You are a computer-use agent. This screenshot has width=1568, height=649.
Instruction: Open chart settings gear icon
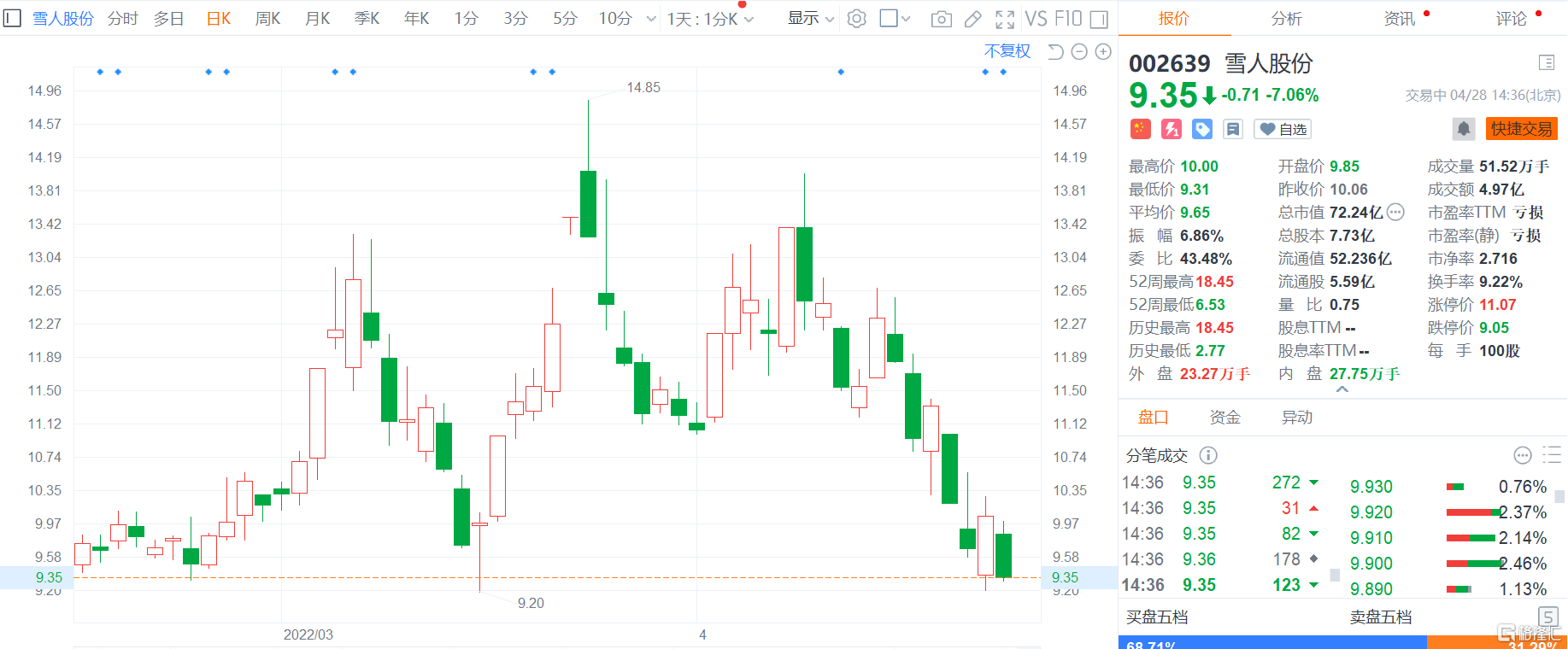point(856,19)
